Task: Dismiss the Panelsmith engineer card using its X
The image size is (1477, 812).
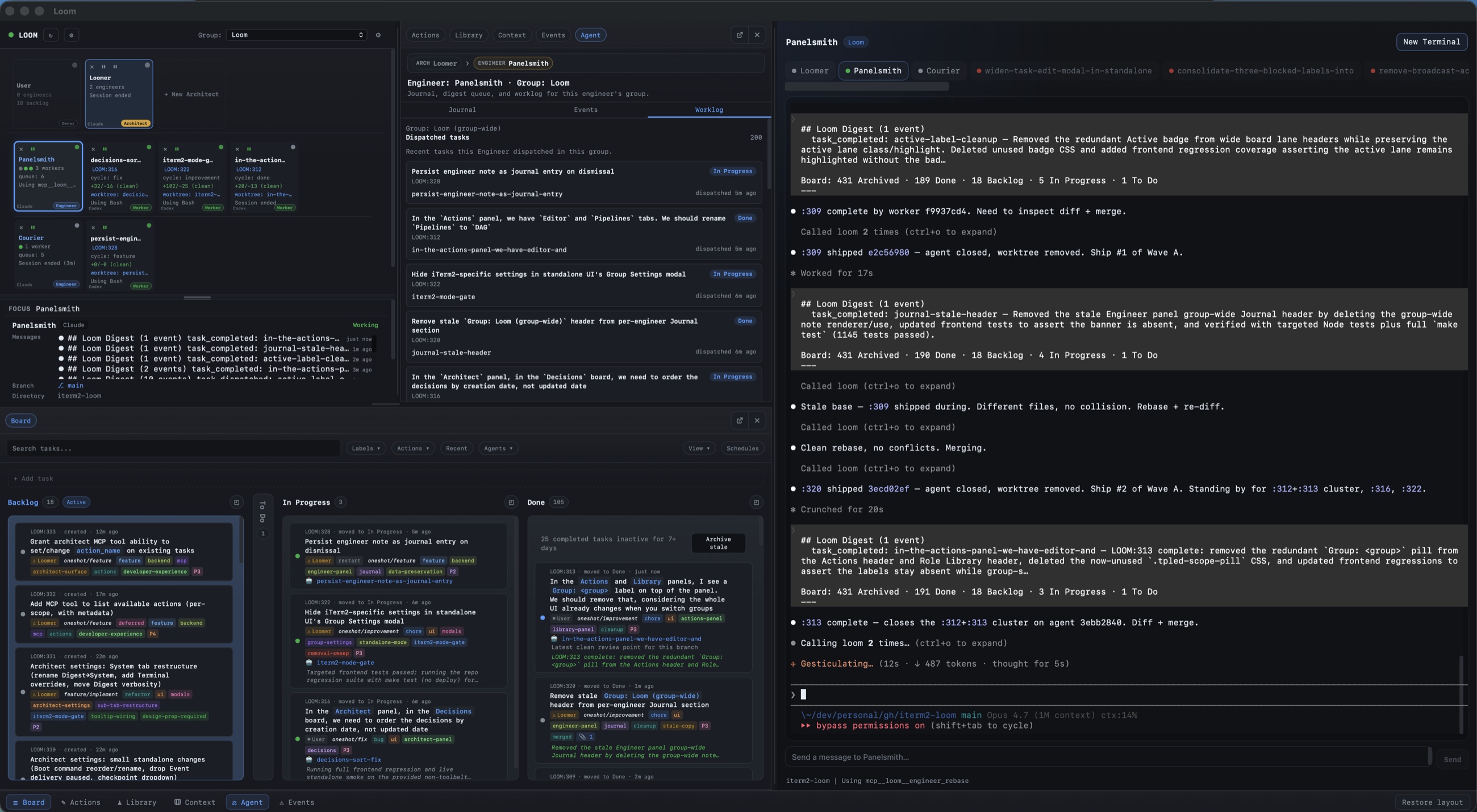Action: coord(21,149)
